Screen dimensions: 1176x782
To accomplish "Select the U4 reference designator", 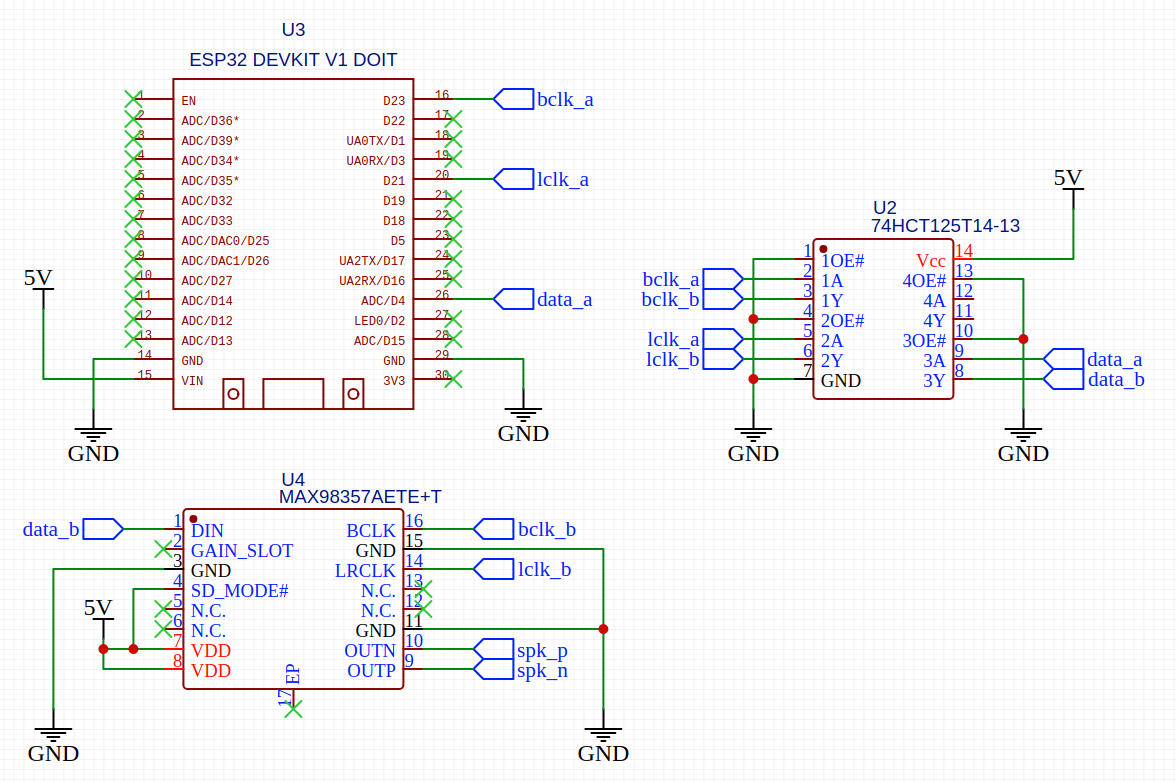I will 292,480.
